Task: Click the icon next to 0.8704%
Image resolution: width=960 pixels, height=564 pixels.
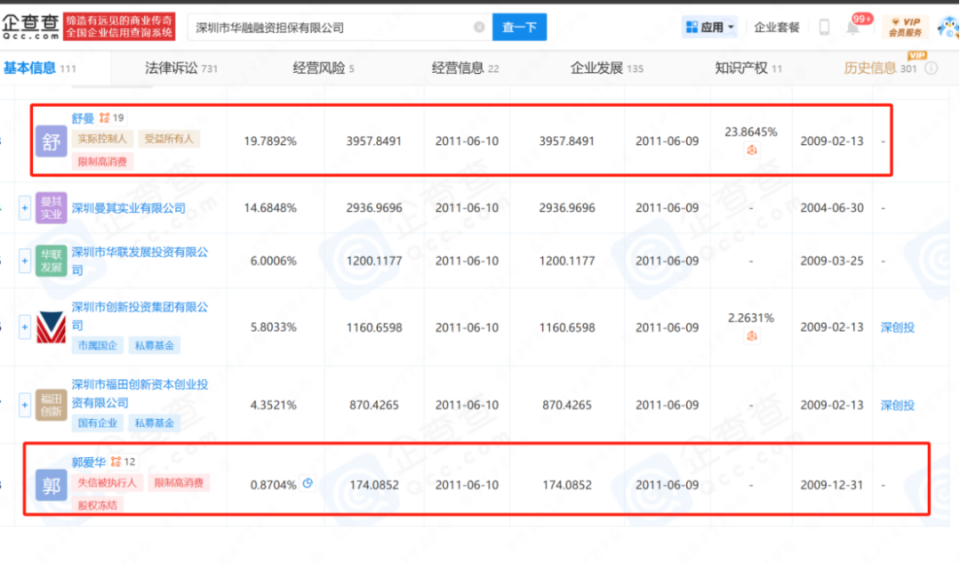Action: [x=307, y=483]
